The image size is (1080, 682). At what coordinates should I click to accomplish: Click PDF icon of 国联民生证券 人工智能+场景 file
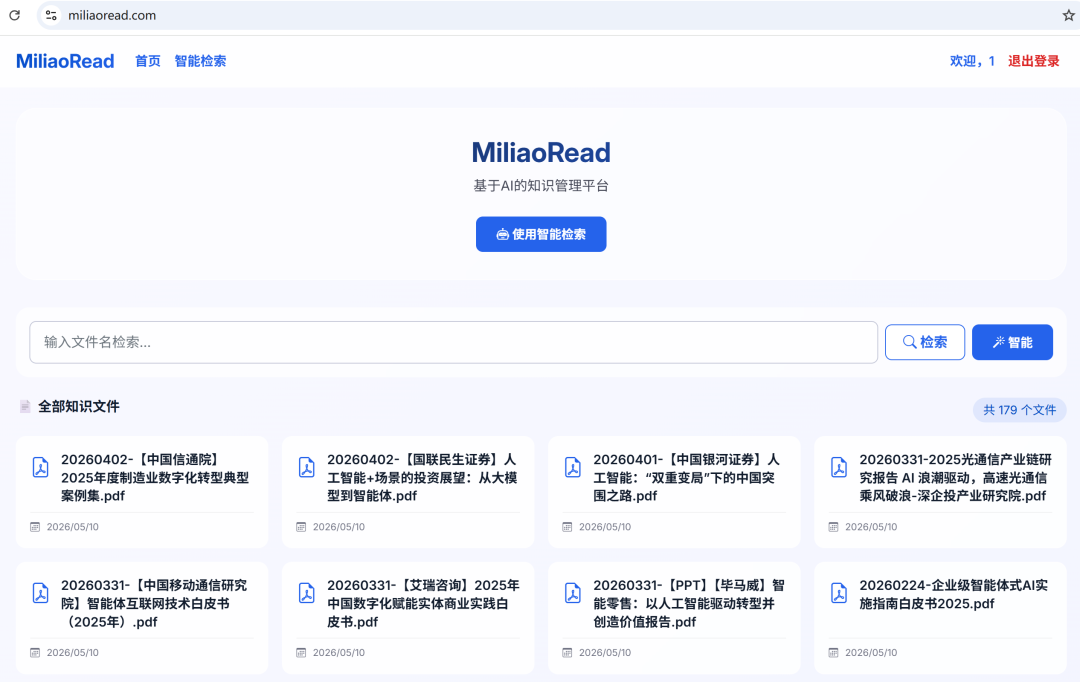pos(307,467)
